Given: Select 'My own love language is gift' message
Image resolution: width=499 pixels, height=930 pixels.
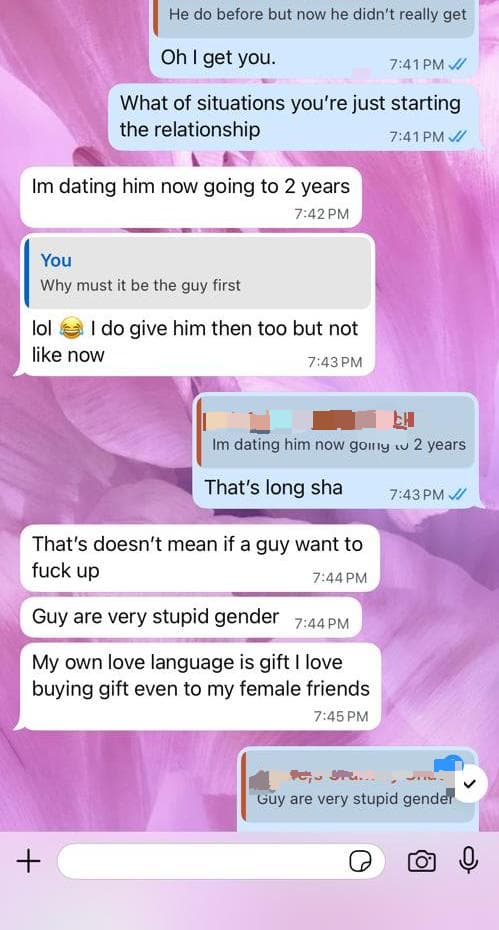Looking at the screenshot, I should pos(201,686).
